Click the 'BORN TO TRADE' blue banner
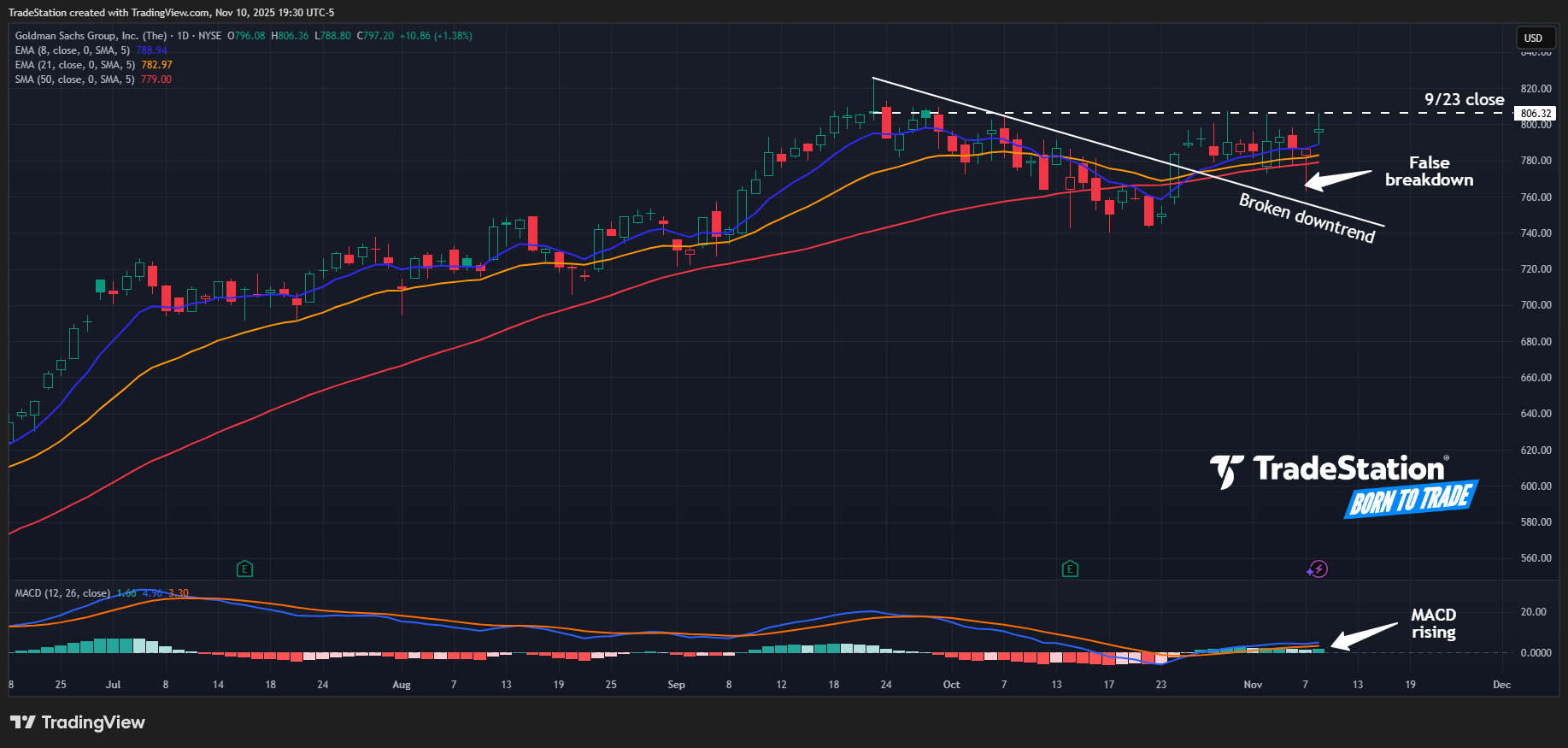 1410,499
